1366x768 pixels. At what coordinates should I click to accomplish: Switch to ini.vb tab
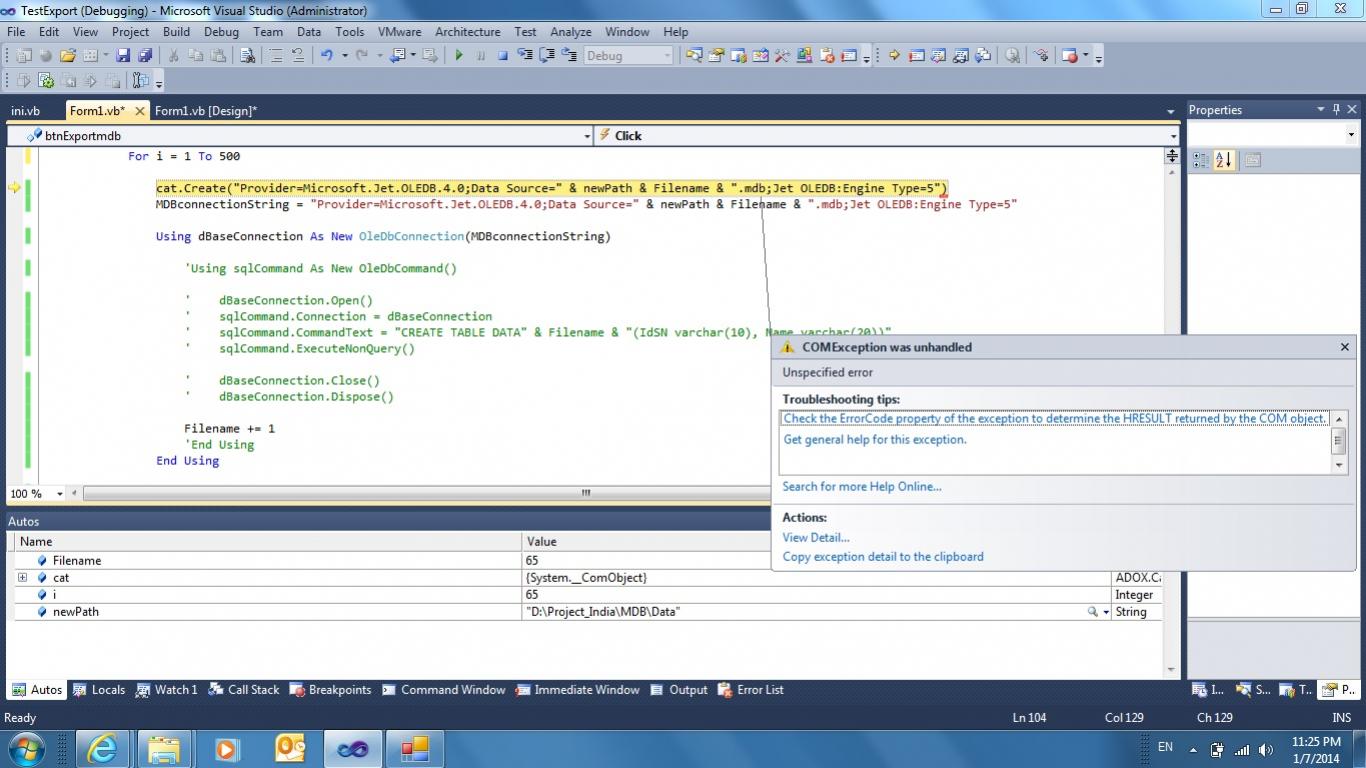25,111
